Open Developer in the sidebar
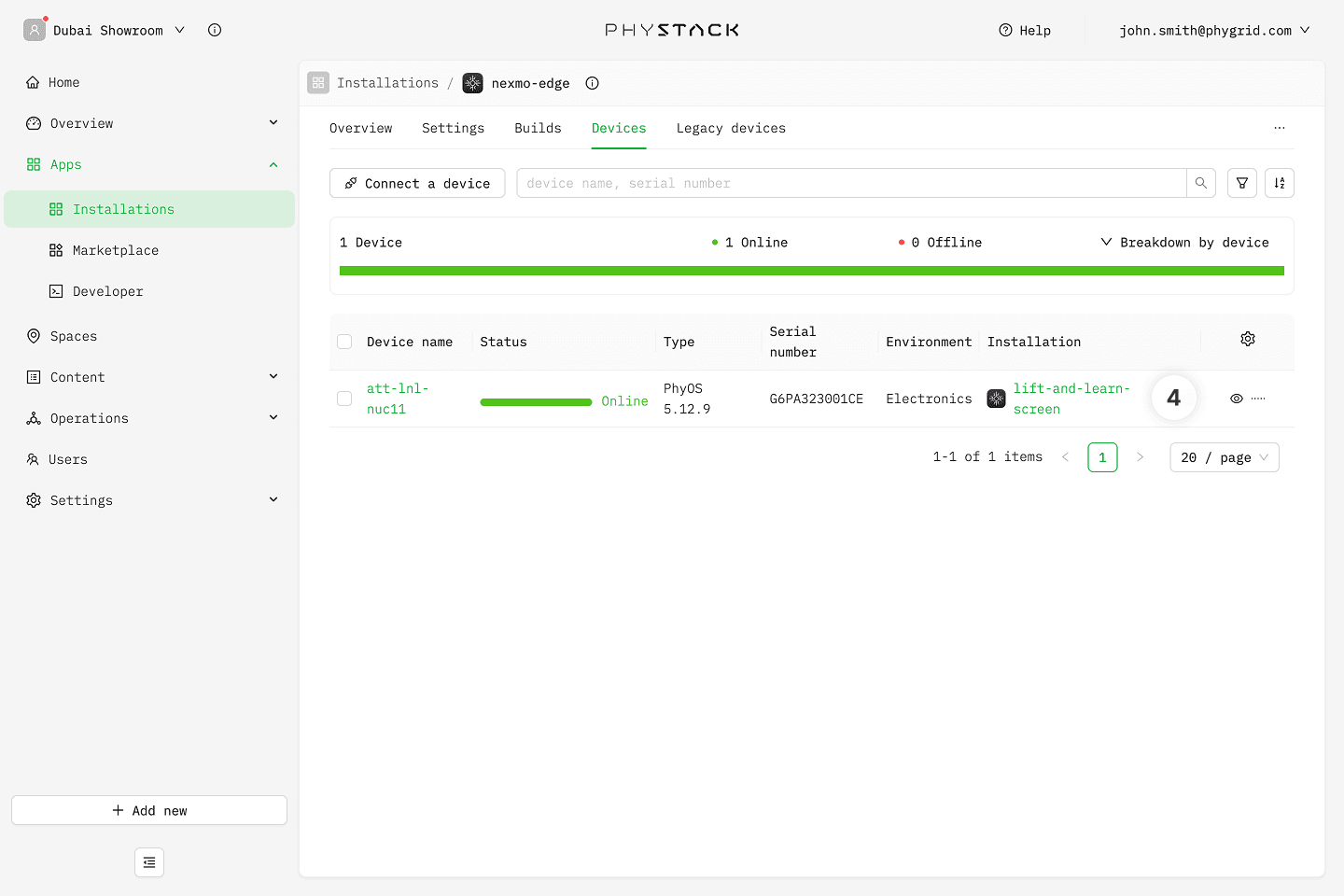1344x896 pixels. (149, 291)
